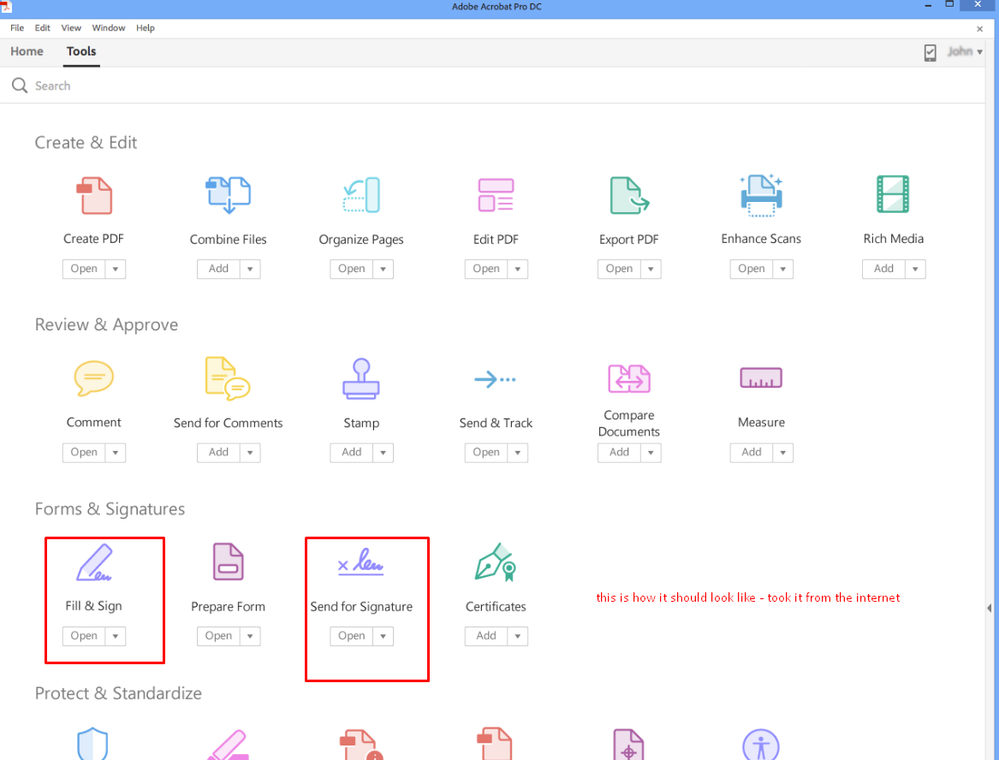Screen dimensions: 999x760
Task: Select the Combine Files icon
Action: (x=228, y=195)
